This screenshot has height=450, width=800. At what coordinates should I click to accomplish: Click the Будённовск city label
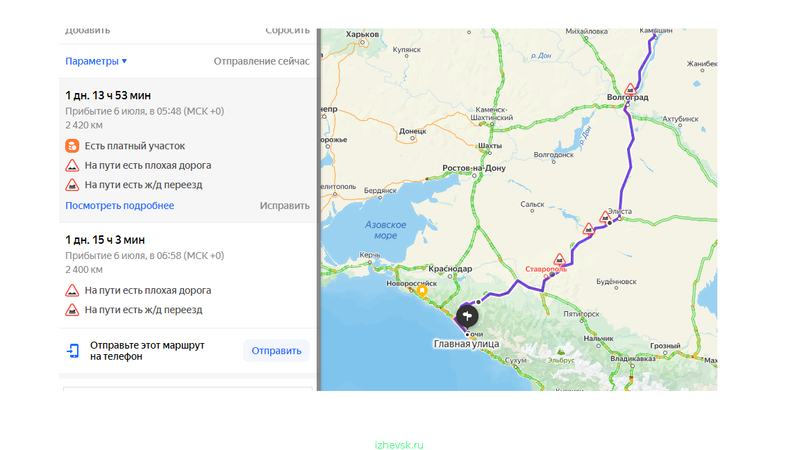(x=616, y=281)
